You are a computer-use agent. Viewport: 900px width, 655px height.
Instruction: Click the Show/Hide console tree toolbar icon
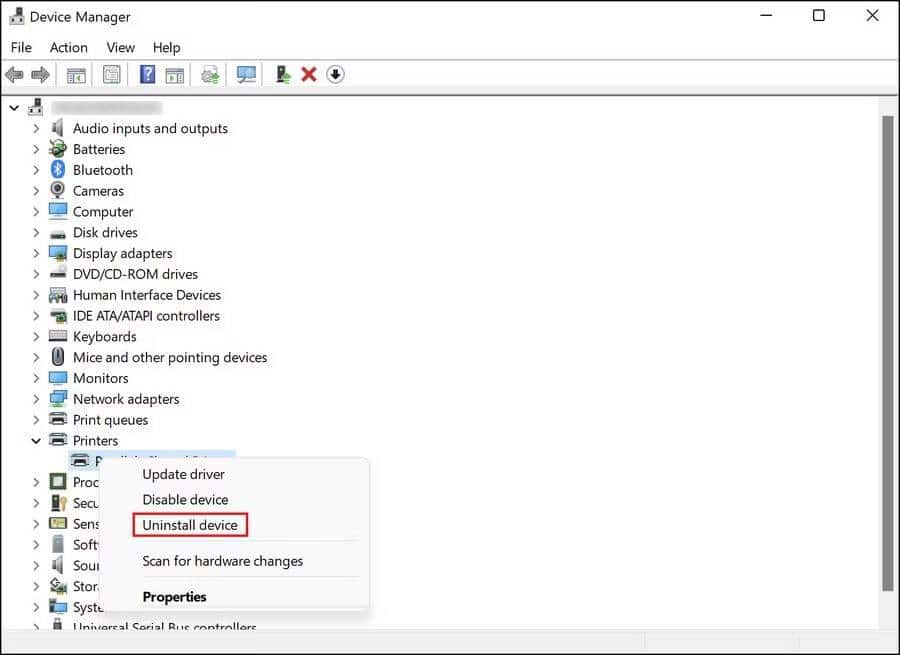pyautogui.click(x=75, y=74)
